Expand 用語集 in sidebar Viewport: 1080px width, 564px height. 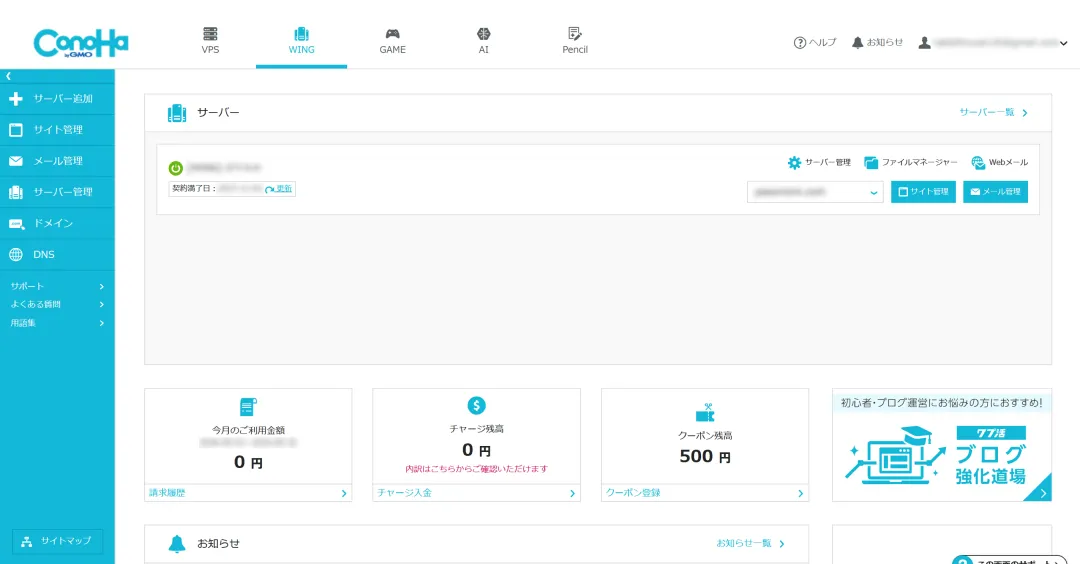(x=57, y=322)
